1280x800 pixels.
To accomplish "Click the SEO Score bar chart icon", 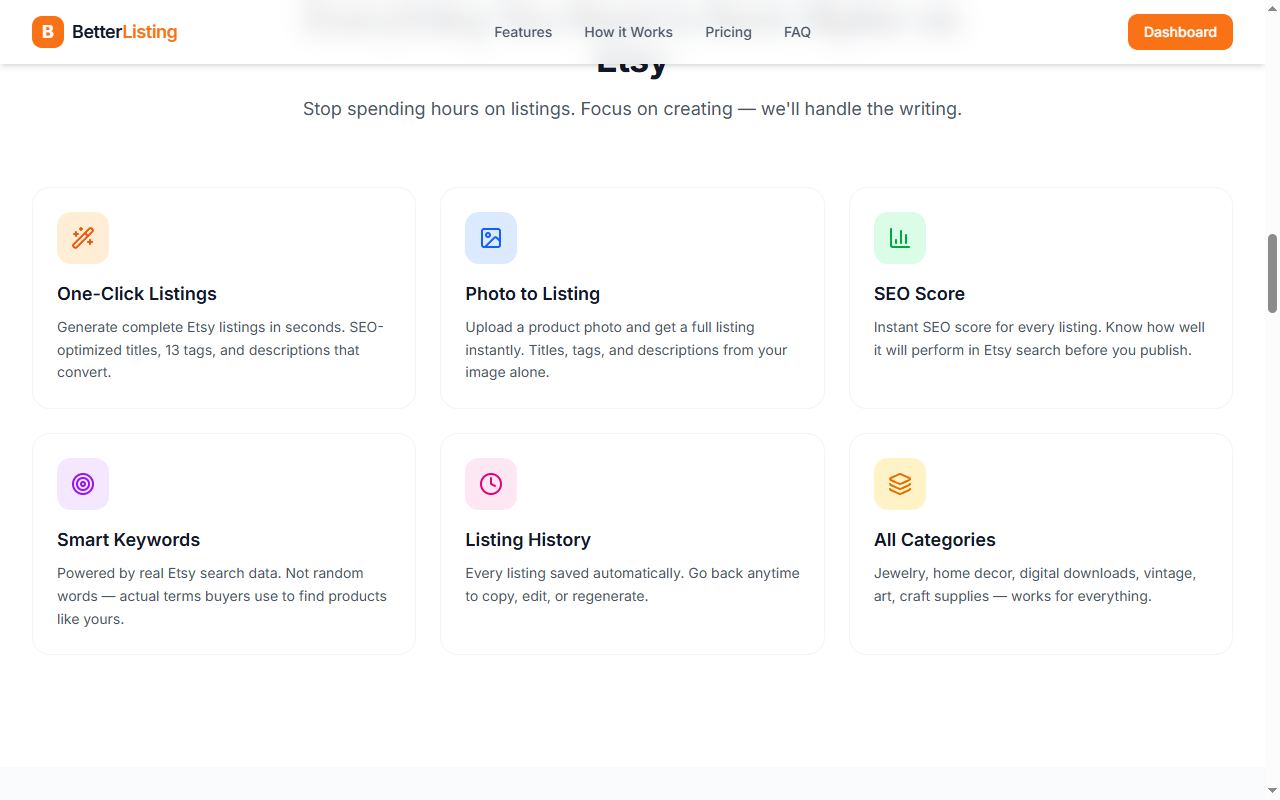I will [899, 238].
